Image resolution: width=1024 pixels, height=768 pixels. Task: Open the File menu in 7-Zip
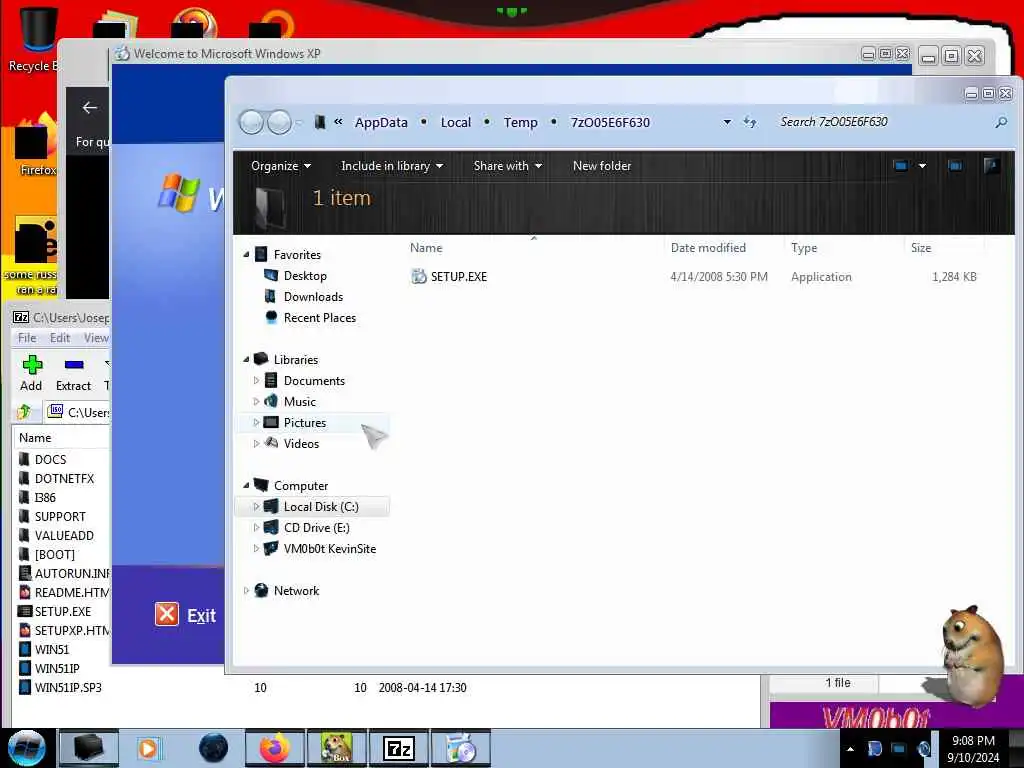27,338
